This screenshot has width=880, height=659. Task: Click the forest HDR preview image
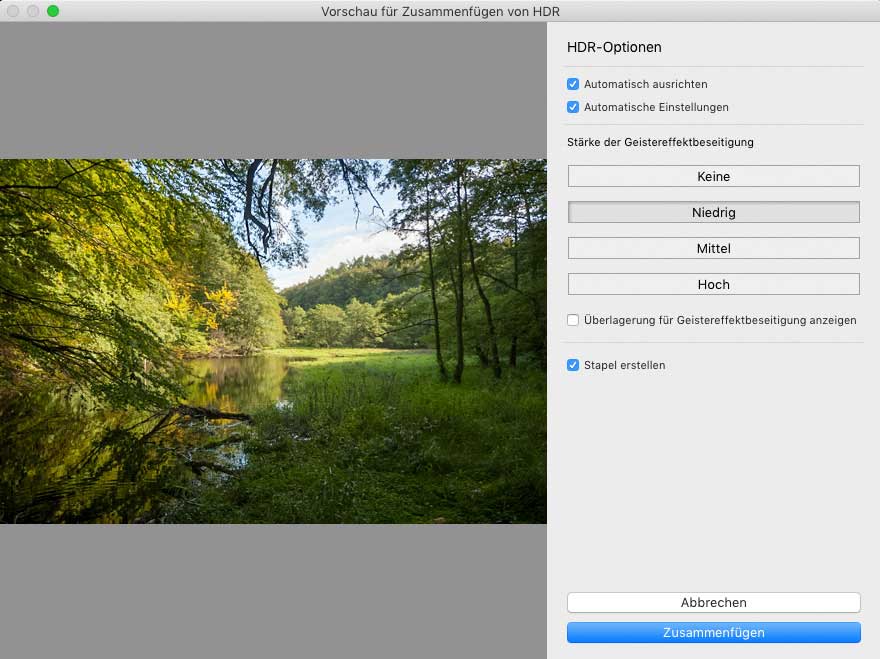pos(273,341)
